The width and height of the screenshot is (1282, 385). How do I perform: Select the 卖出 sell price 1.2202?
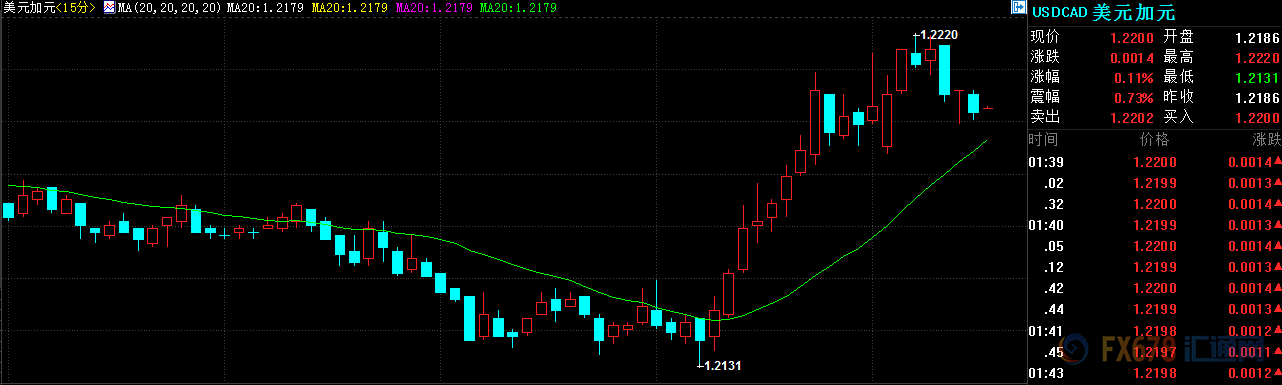(x=1133, y=118)
